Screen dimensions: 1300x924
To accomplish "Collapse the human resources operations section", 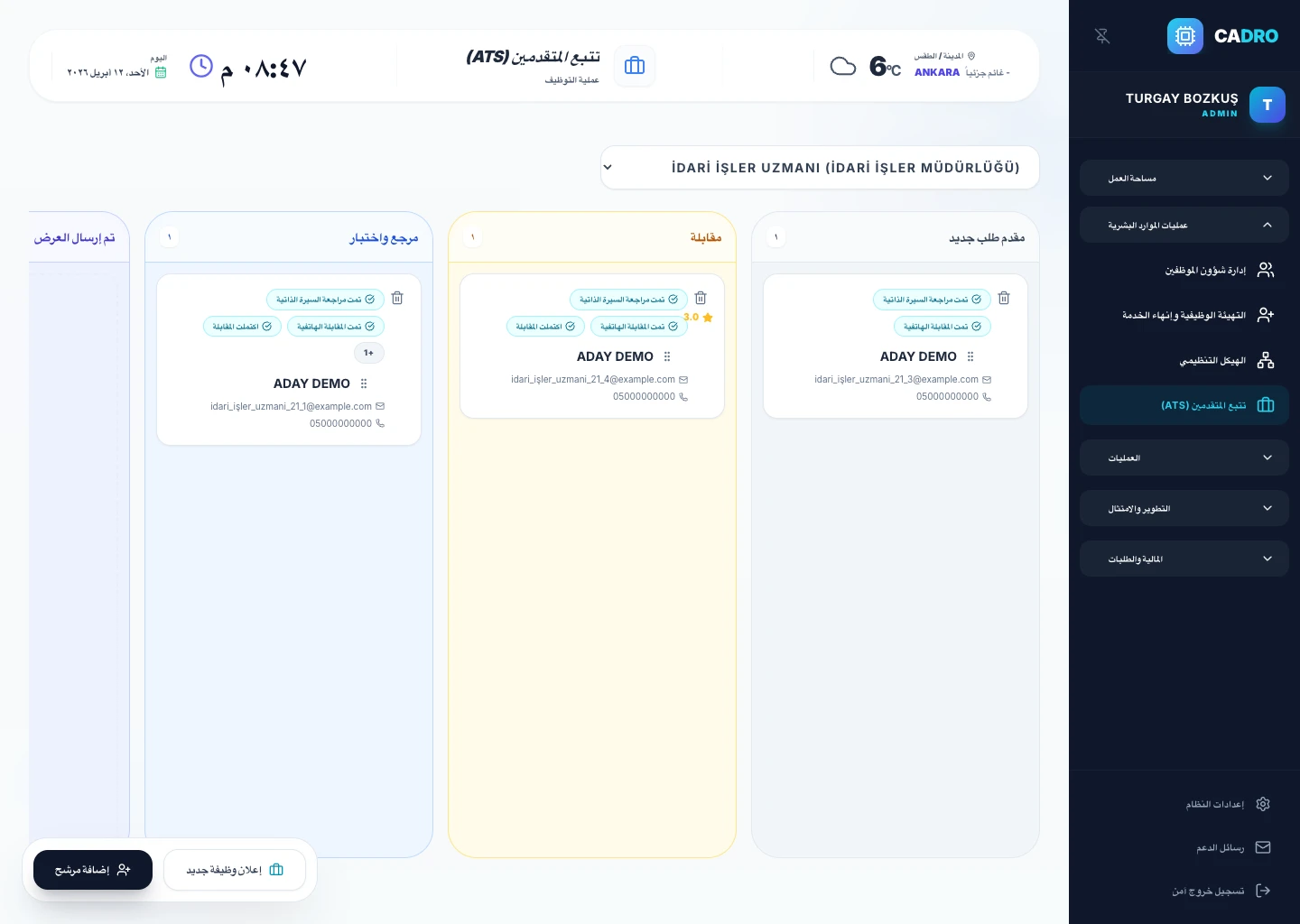I will point(1184,225).
